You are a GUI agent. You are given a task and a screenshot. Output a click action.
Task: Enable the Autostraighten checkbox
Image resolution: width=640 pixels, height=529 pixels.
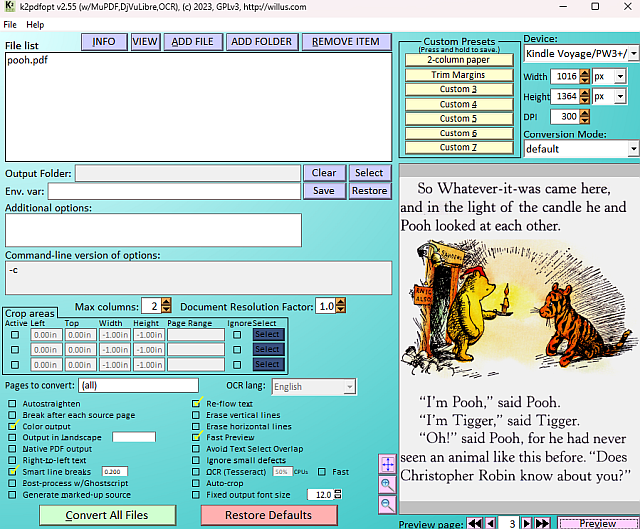(x=12, y=404)
